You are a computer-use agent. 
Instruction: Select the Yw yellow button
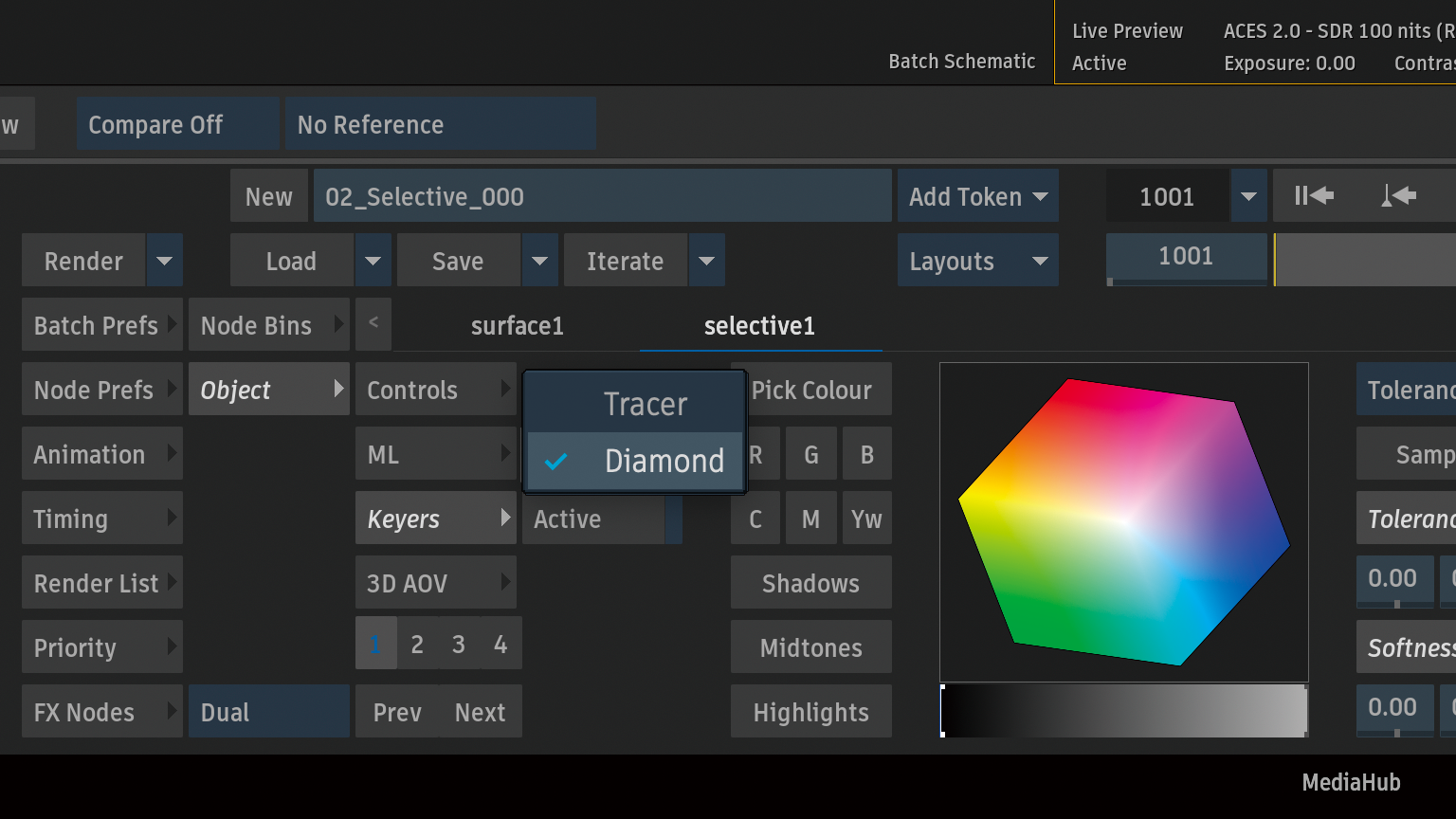click(866, 519)
